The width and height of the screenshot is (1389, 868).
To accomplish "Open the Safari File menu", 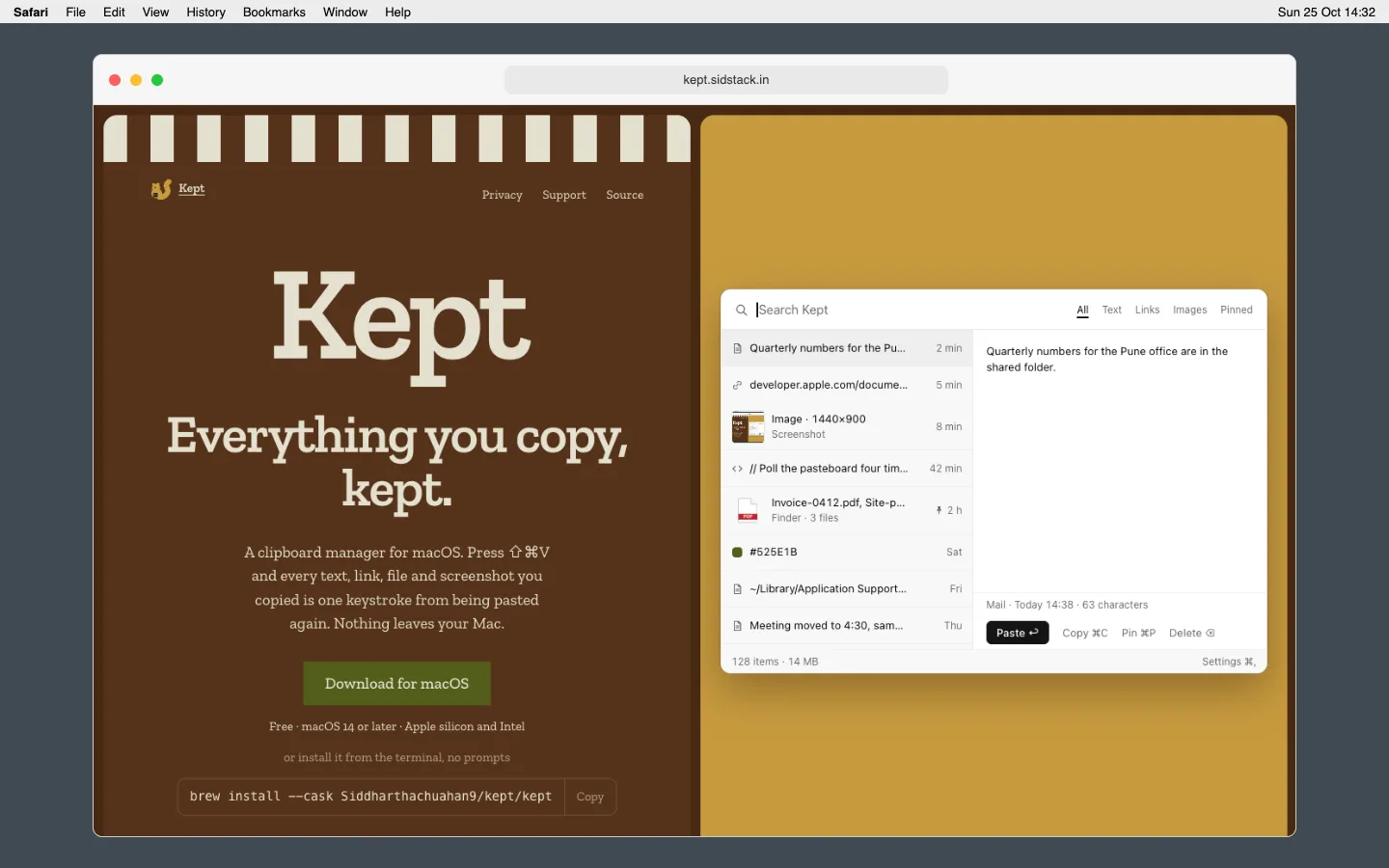I will [75, 13].
